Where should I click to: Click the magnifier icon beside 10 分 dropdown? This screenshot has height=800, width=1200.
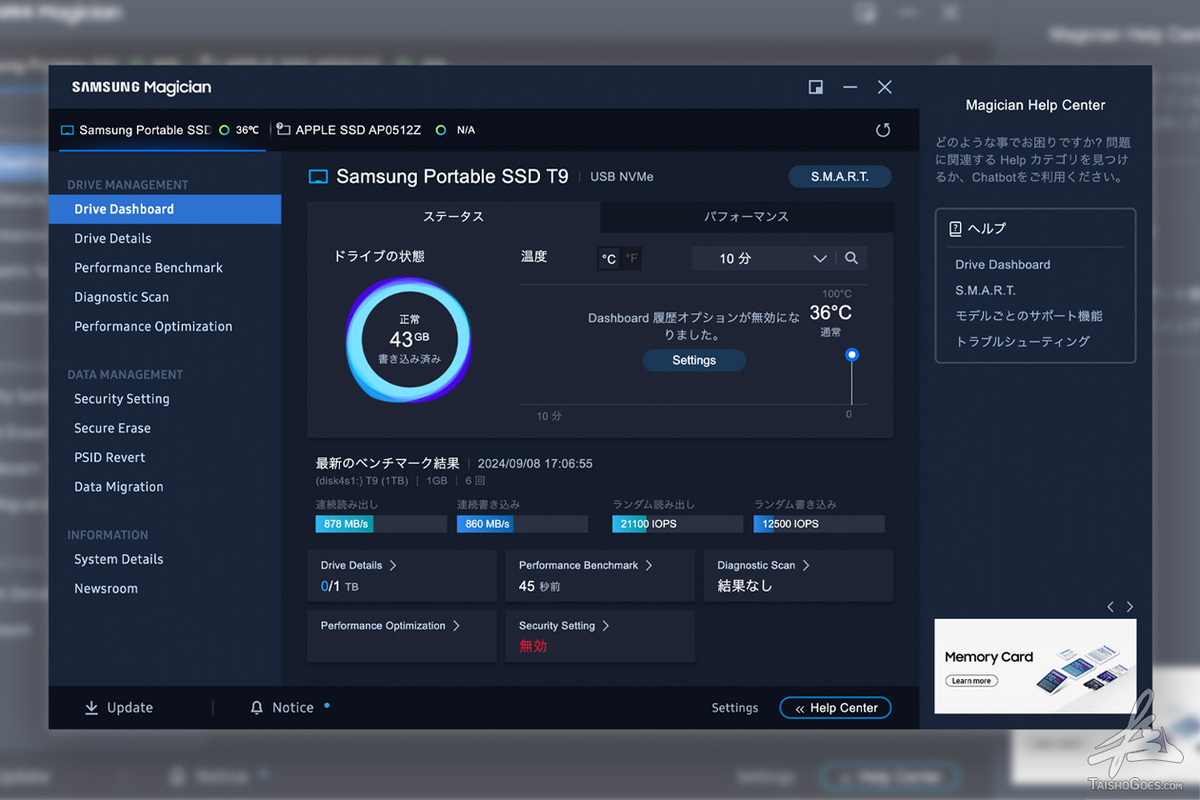[x=851, y=258]
